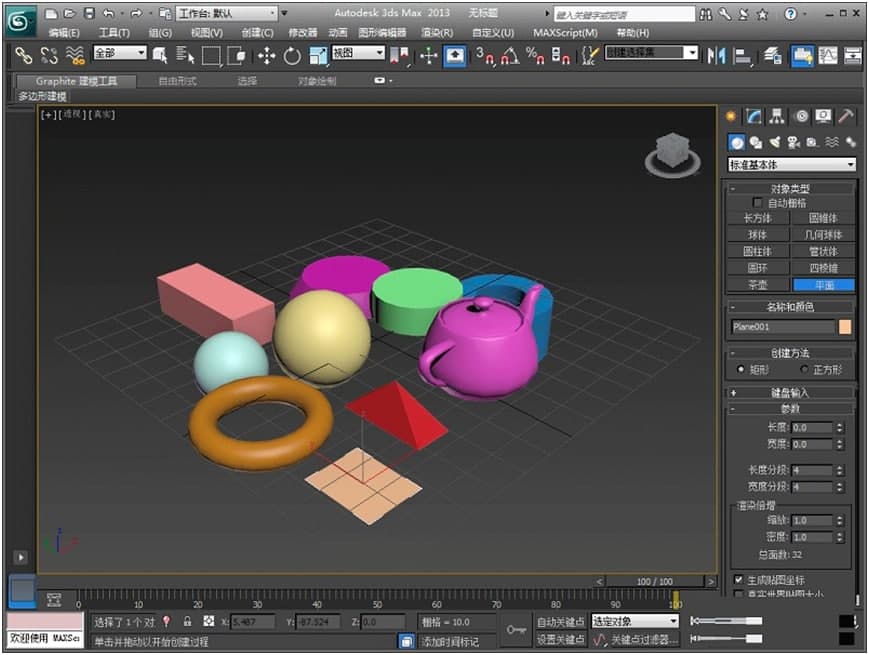
Task: Activate the Select and Rotate tool
Action: (293, 57)
